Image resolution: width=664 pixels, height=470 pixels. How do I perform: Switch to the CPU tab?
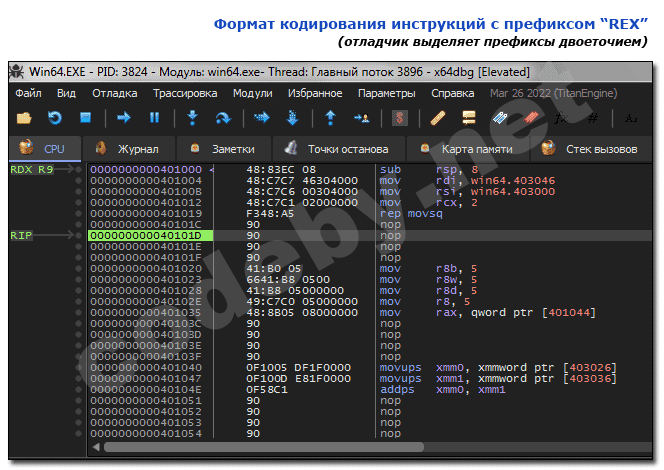pos(45,149)
